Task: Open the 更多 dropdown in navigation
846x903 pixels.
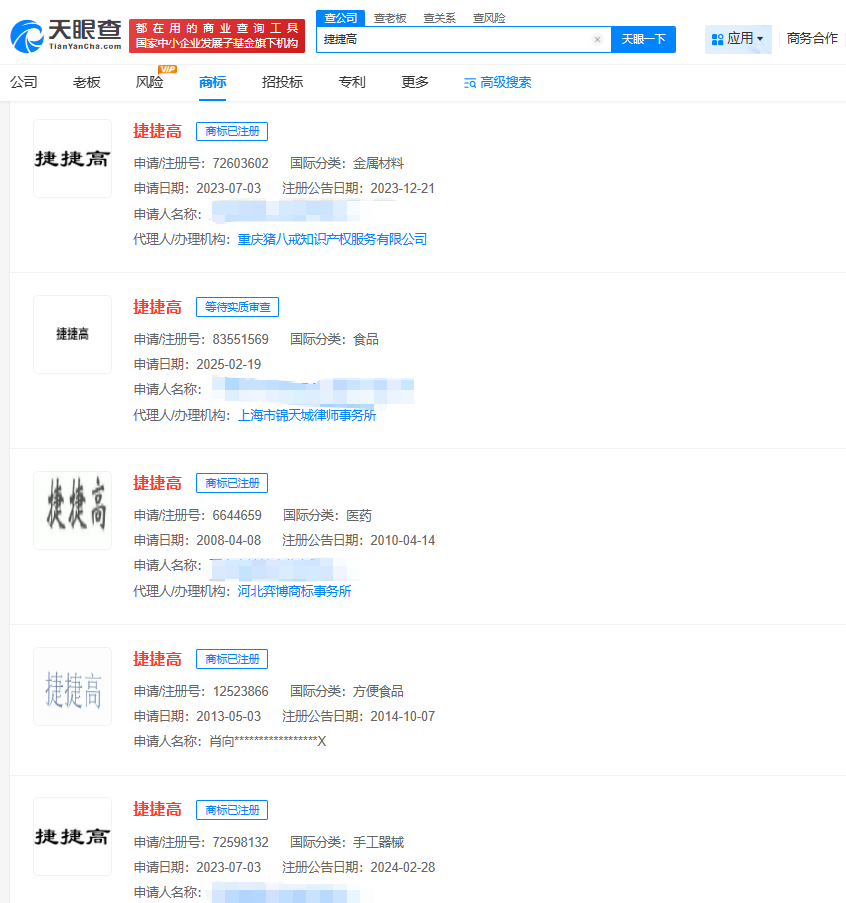Action: [414, 83]
